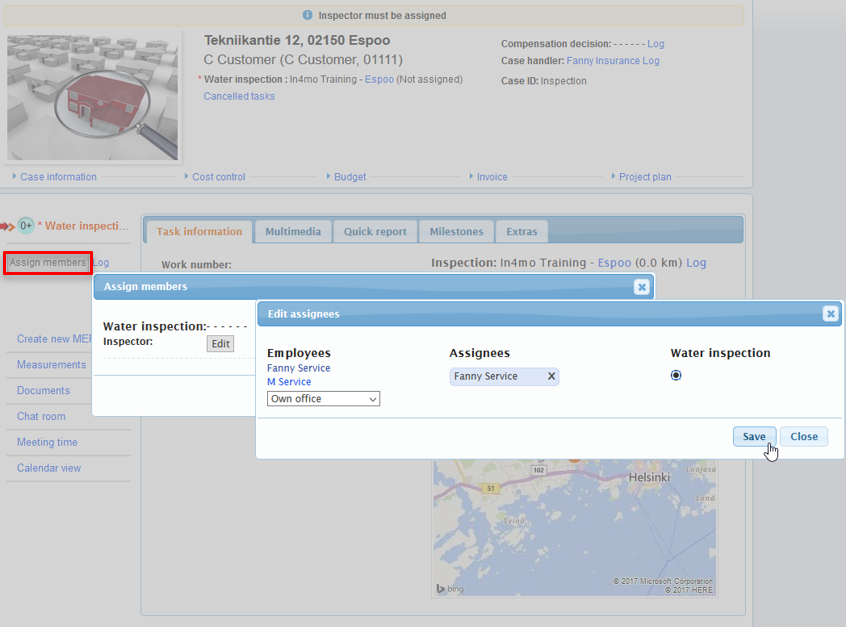Click the 0+ status badge icon
This screenshot has height=627, width=852.
[26, 226]
